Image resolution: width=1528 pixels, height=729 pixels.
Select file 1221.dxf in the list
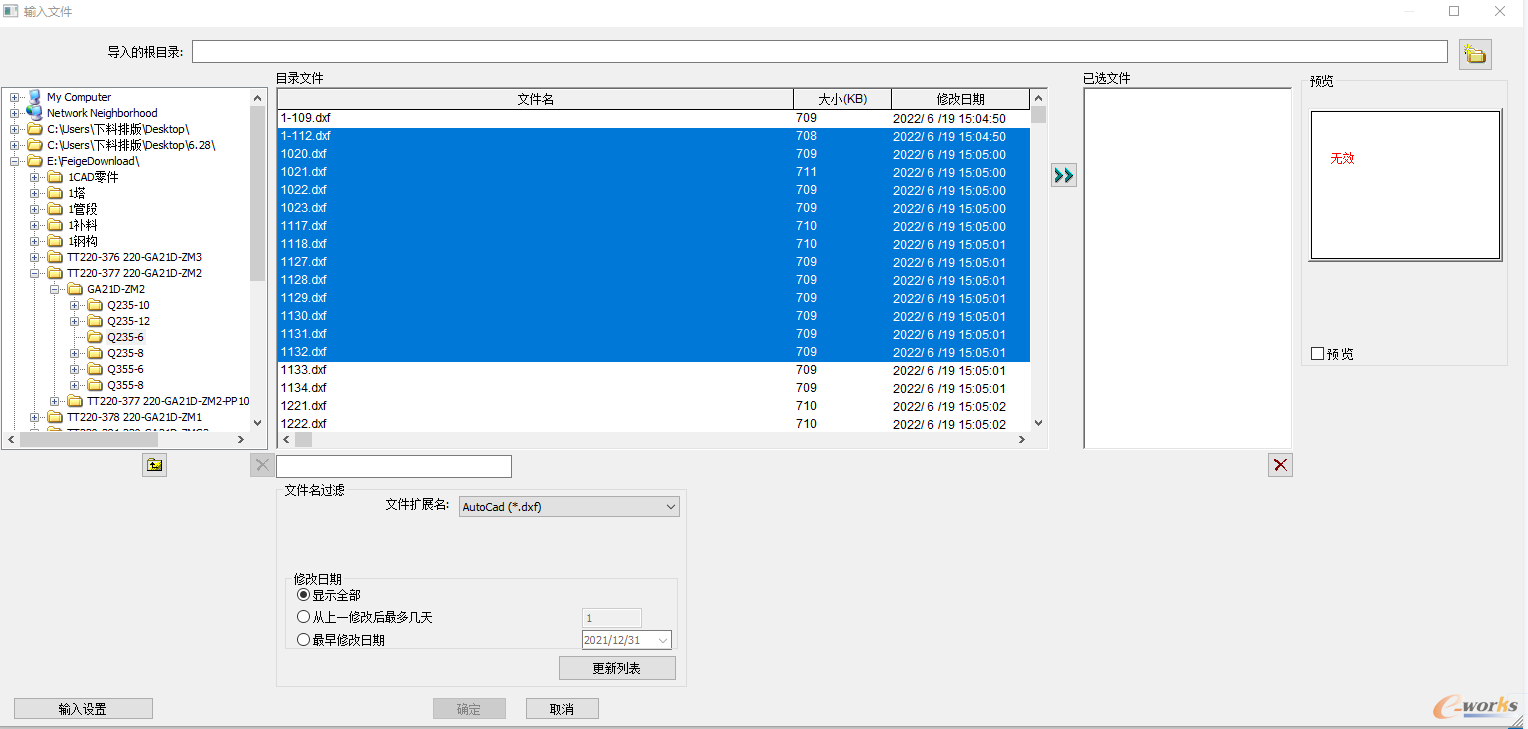click(654, 406)
